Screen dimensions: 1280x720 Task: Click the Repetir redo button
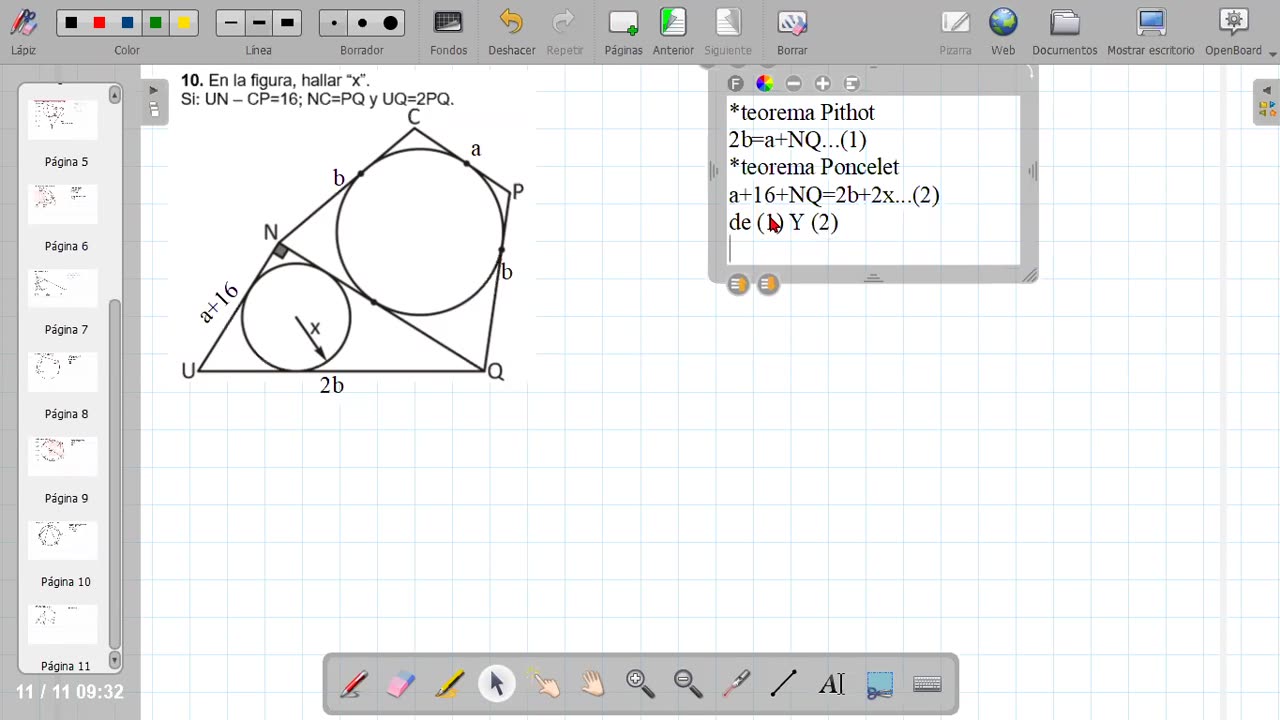564,30
